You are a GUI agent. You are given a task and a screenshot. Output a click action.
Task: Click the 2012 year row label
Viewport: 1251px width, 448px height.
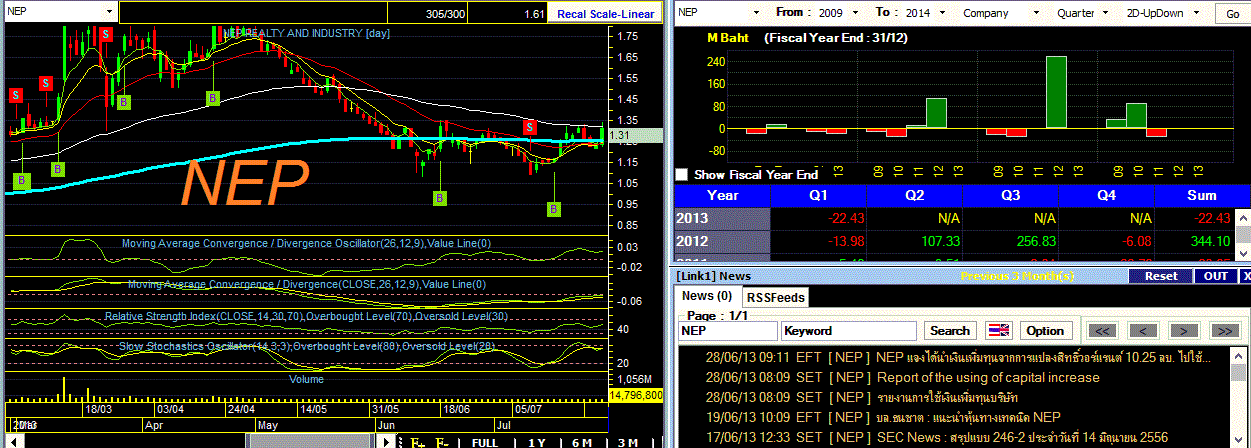click(x=722, y=241)
